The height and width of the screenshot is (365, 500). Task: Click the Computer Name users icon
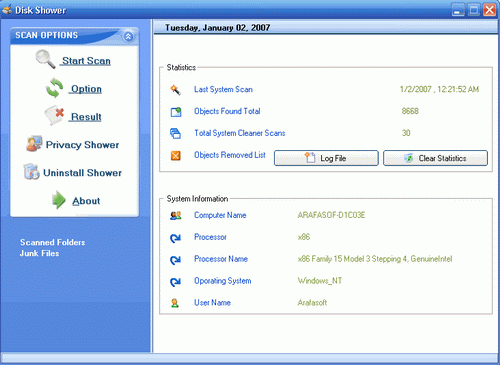point(175,216)
